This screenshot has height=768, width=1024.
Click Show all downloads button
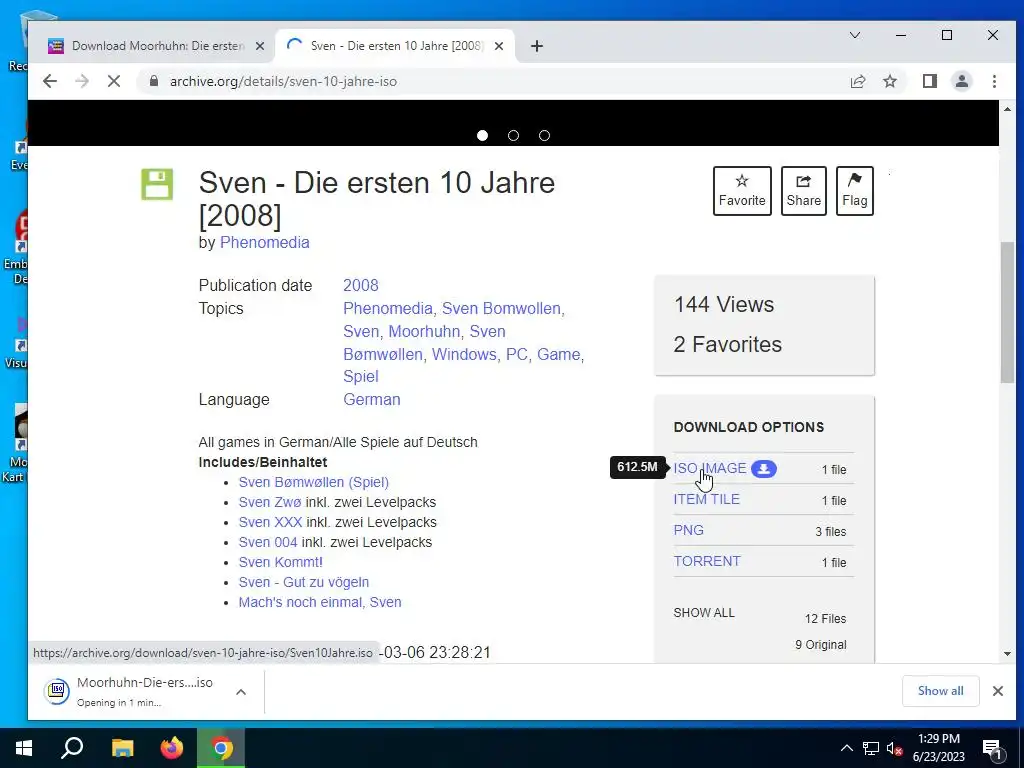[x=940, y=691]
